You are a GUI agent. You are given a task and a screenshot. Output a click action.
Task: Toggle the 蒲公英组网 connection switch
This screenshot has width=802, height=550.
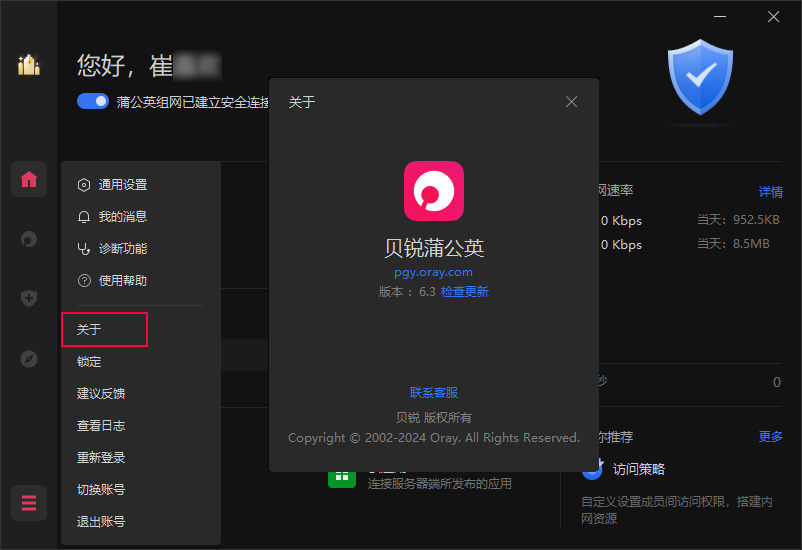(93, 101)
